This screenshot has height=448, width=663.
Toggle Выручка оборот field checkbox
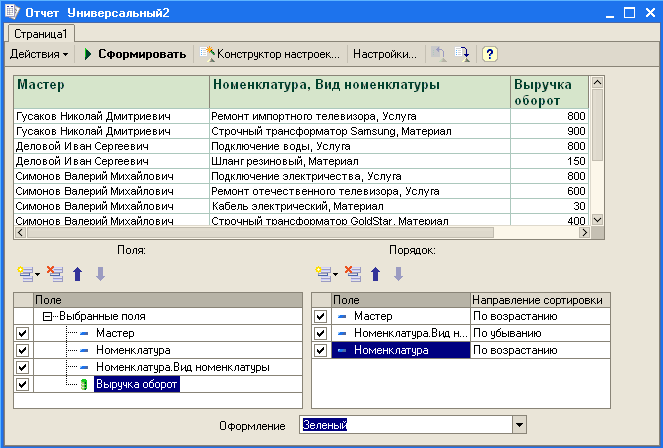[24, 384]
